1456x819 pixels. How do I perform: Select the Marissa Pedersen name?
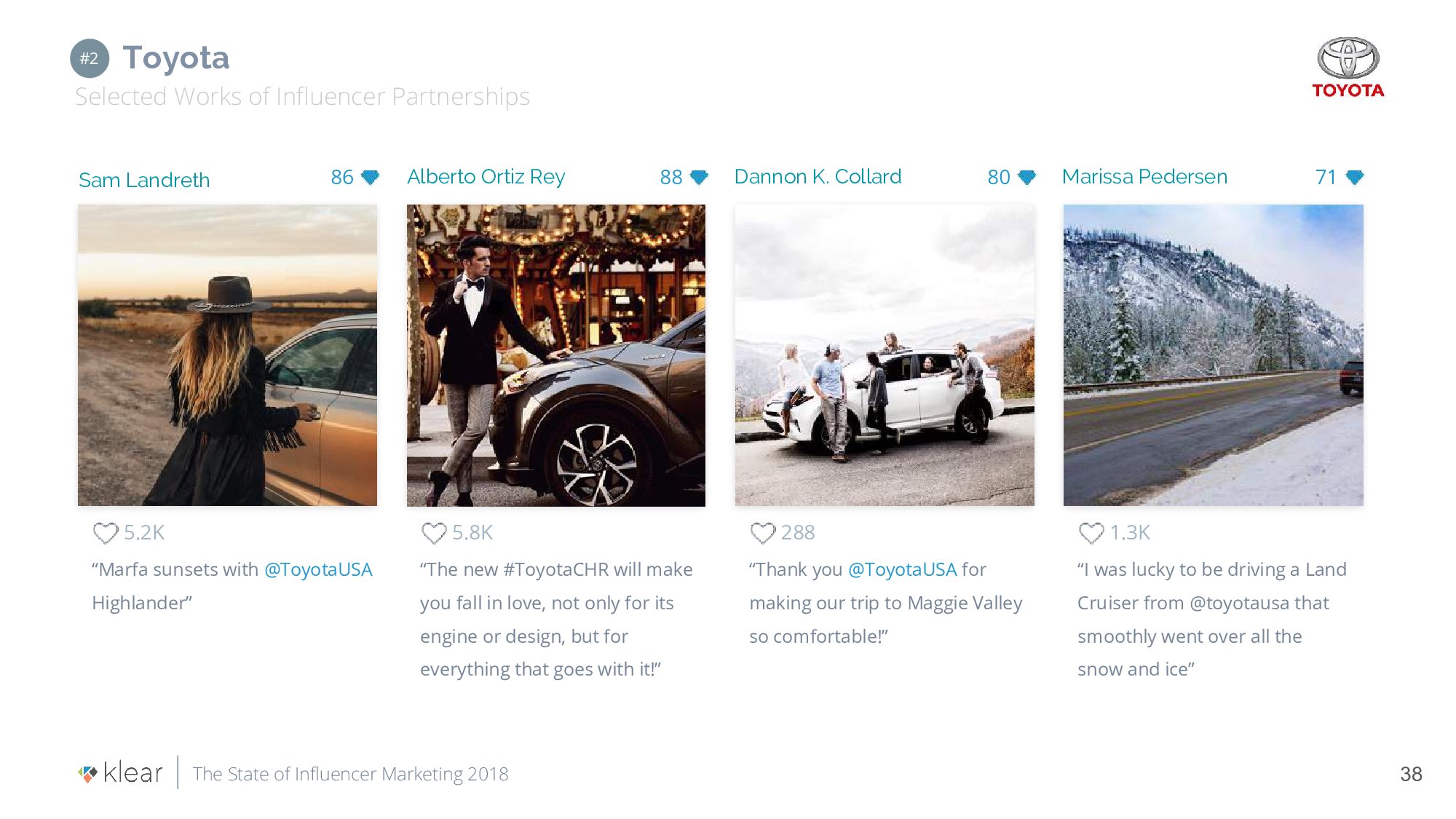[1144, 177]
